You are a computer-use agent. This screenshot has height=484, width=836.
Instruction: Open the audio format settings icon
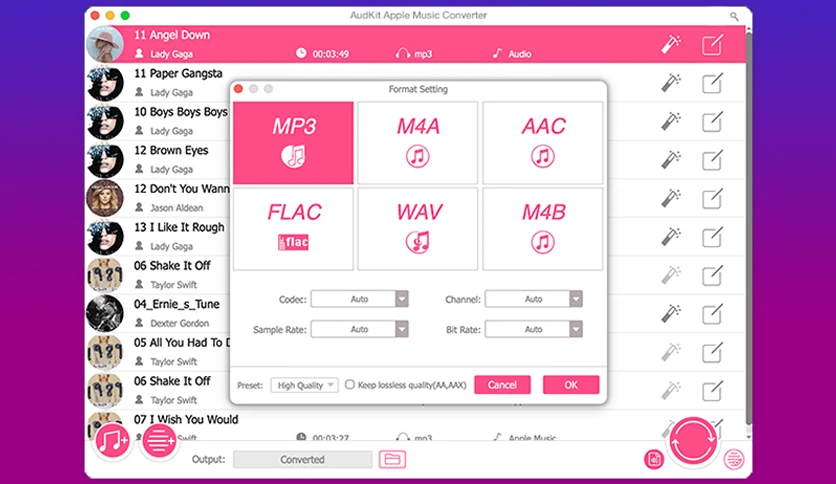click(654, 459)
